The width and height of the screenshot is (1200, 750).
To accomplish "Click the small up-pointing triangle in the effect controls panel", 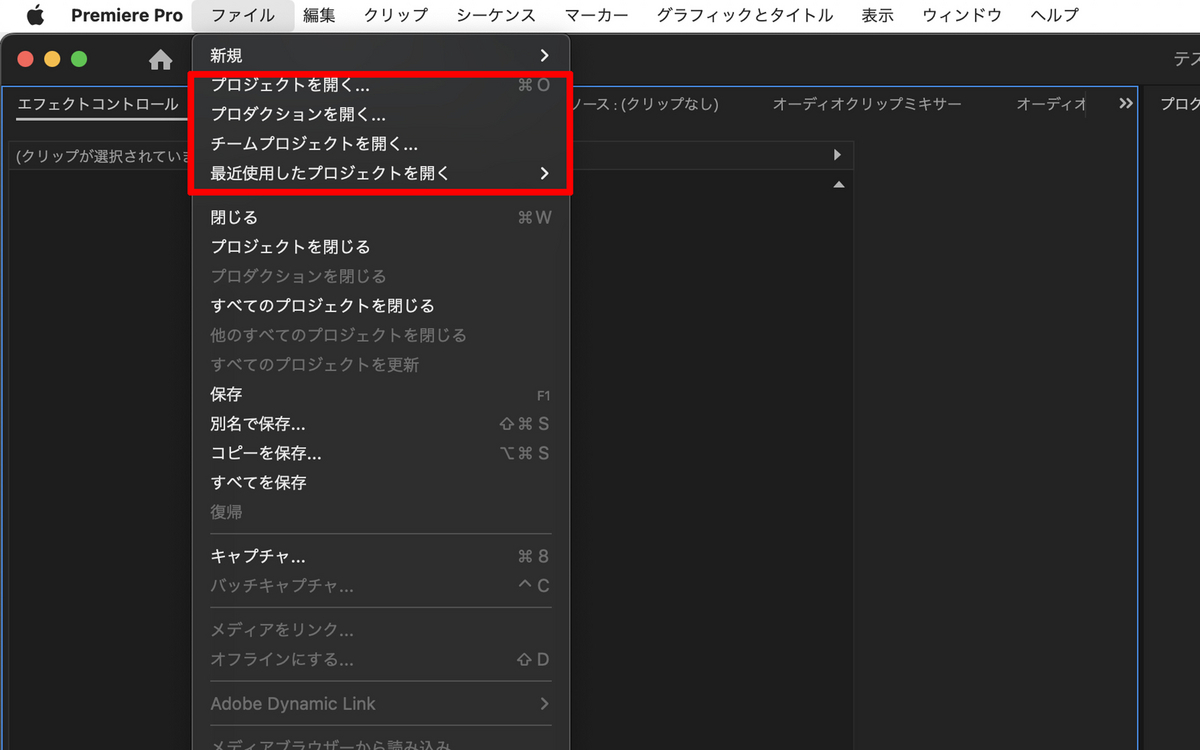I will pos(839,184).
